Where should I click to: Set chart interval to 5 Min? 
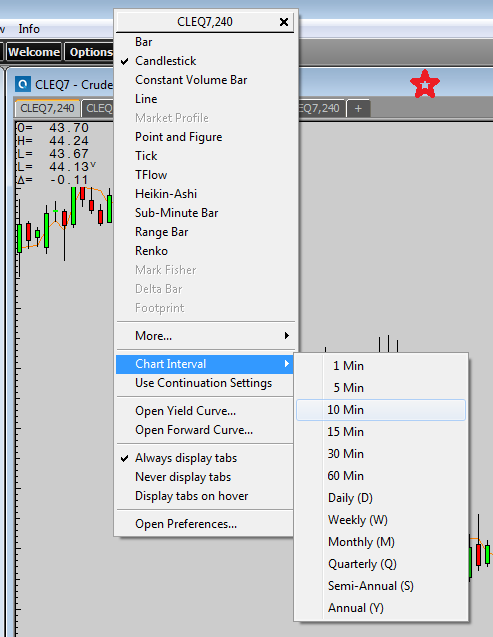tap(381, 388)
